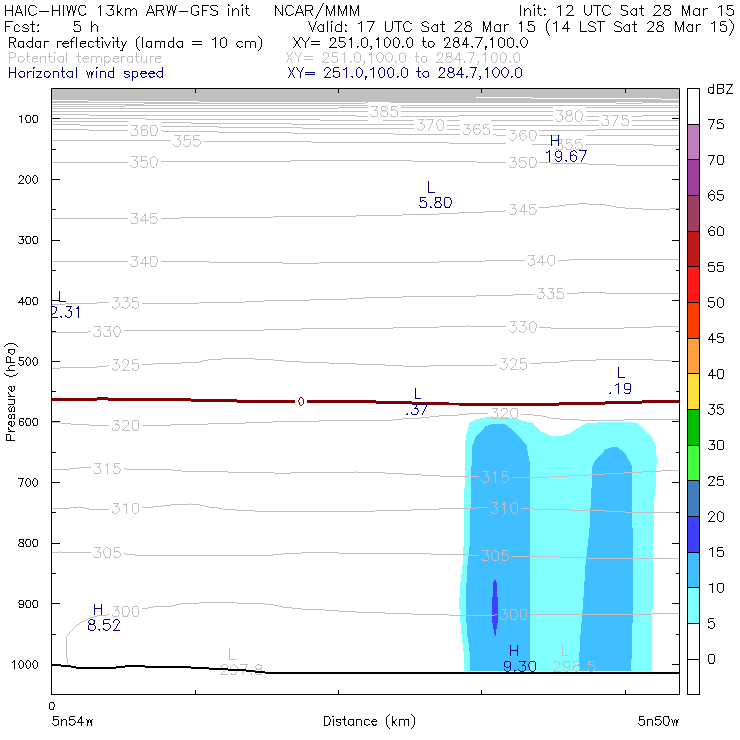Click the "Fcst: 5 h" forecast text
This screenshot has height=740, width=740.
pyautogui.click(x=51, y=26)
